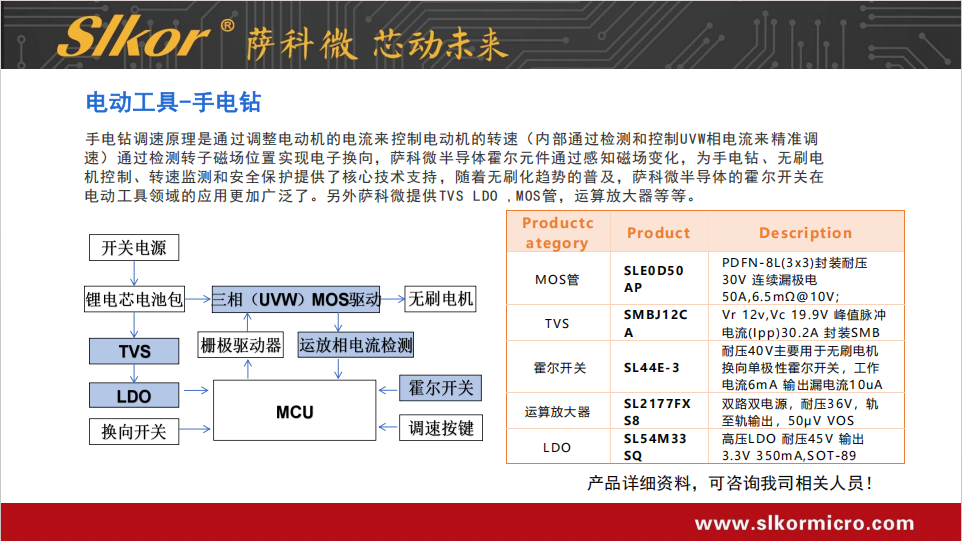Click the note 产品详细资料，可咨询我司相关人员
962x541 pixels.
click(730, 483)
